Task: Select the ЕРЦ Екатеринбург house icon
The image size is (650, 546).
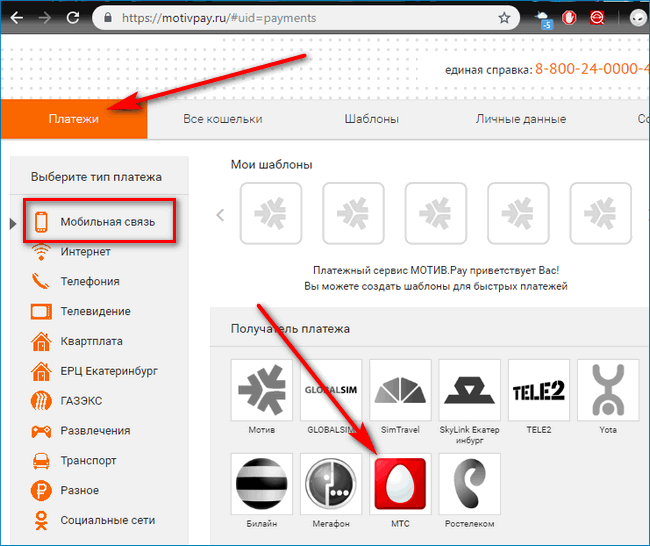Action: point(41,371)
